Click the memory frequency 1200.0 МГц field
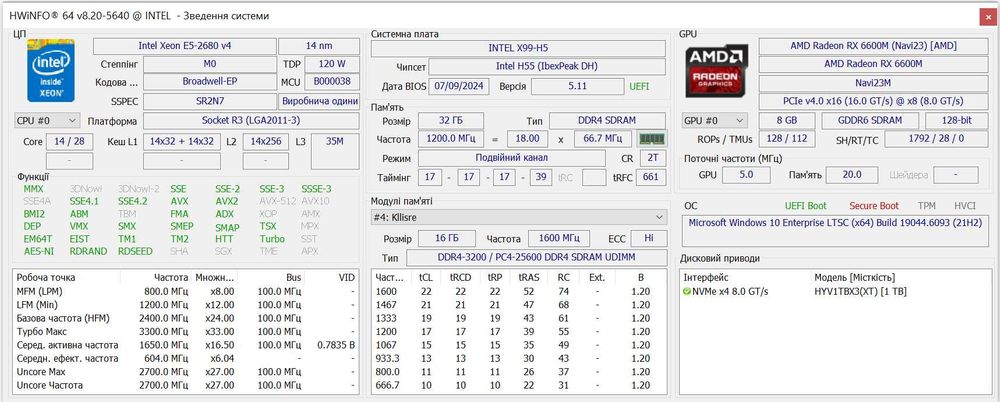The height and width of the screenshot is (402, 1000). pos(450,138)
